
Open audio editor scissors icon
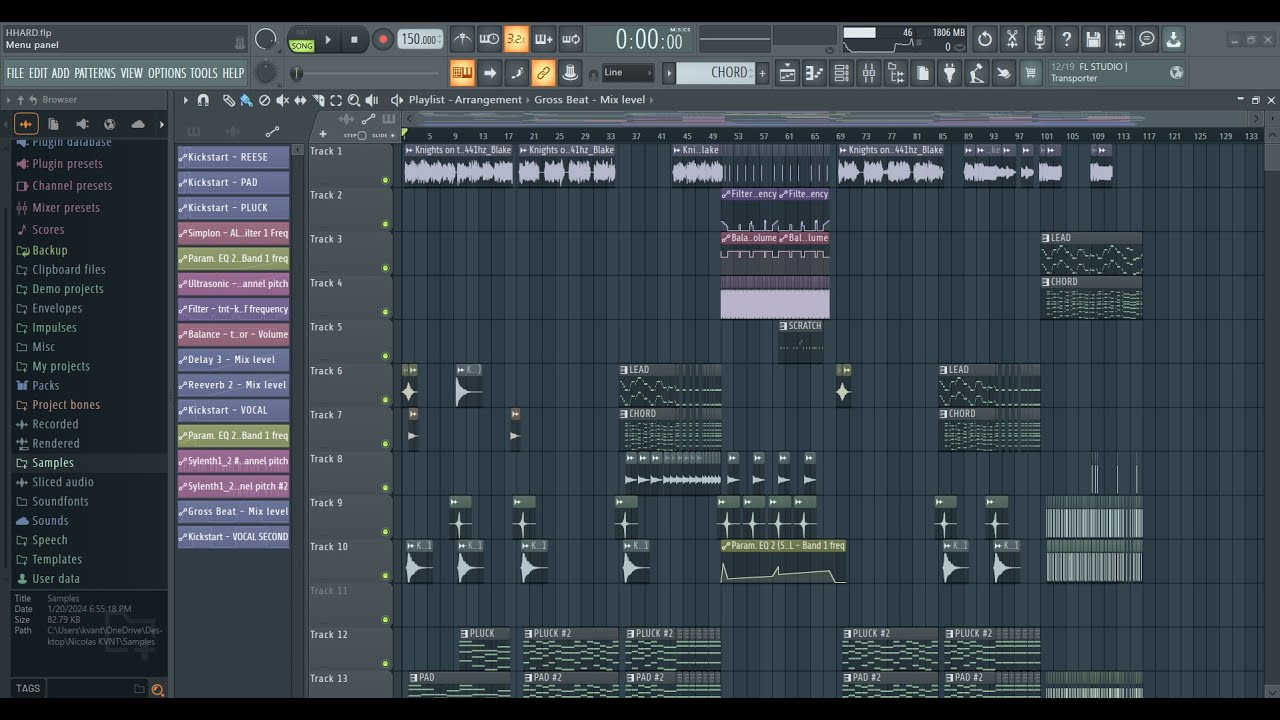pyautogui.click(x=1012, y=39)
